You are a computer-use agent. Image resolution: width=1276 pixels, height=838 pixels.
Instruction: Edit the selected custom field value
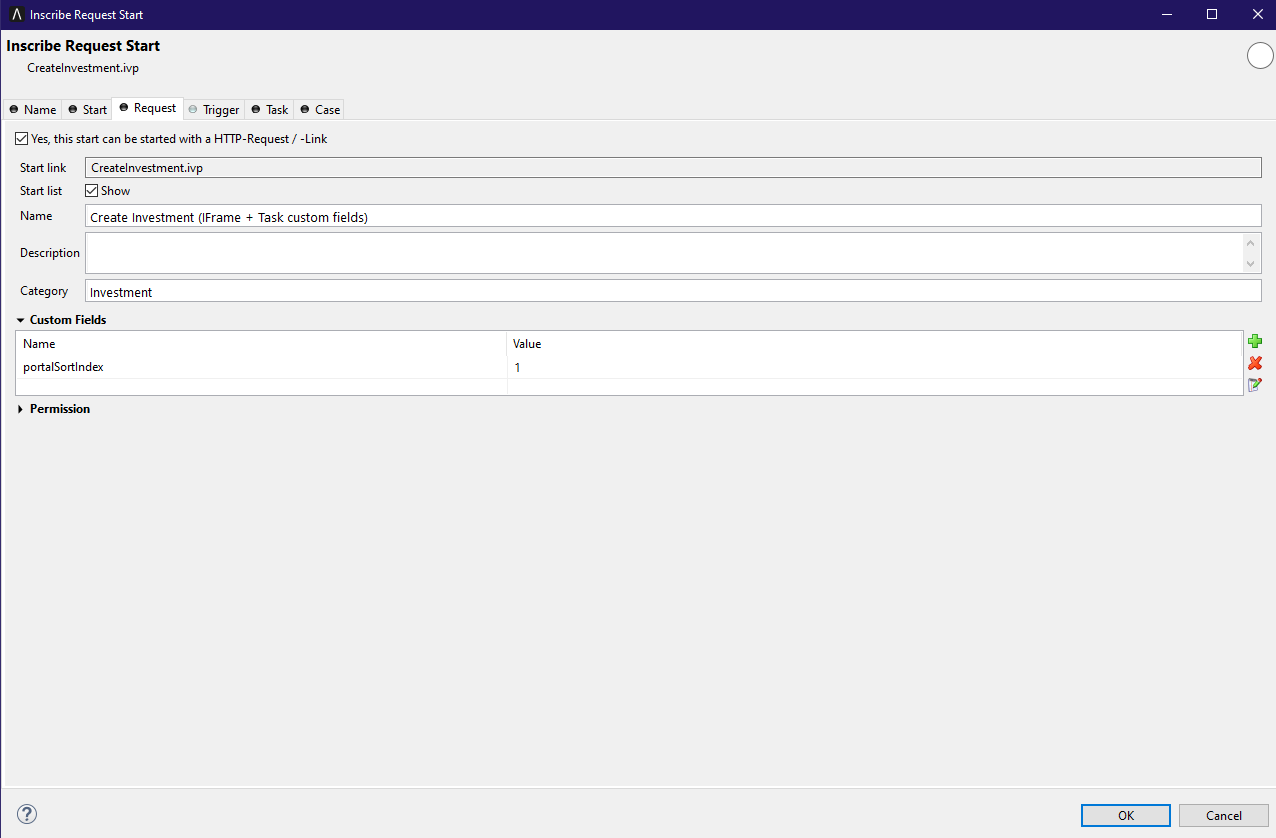(x=1255, y=384)
